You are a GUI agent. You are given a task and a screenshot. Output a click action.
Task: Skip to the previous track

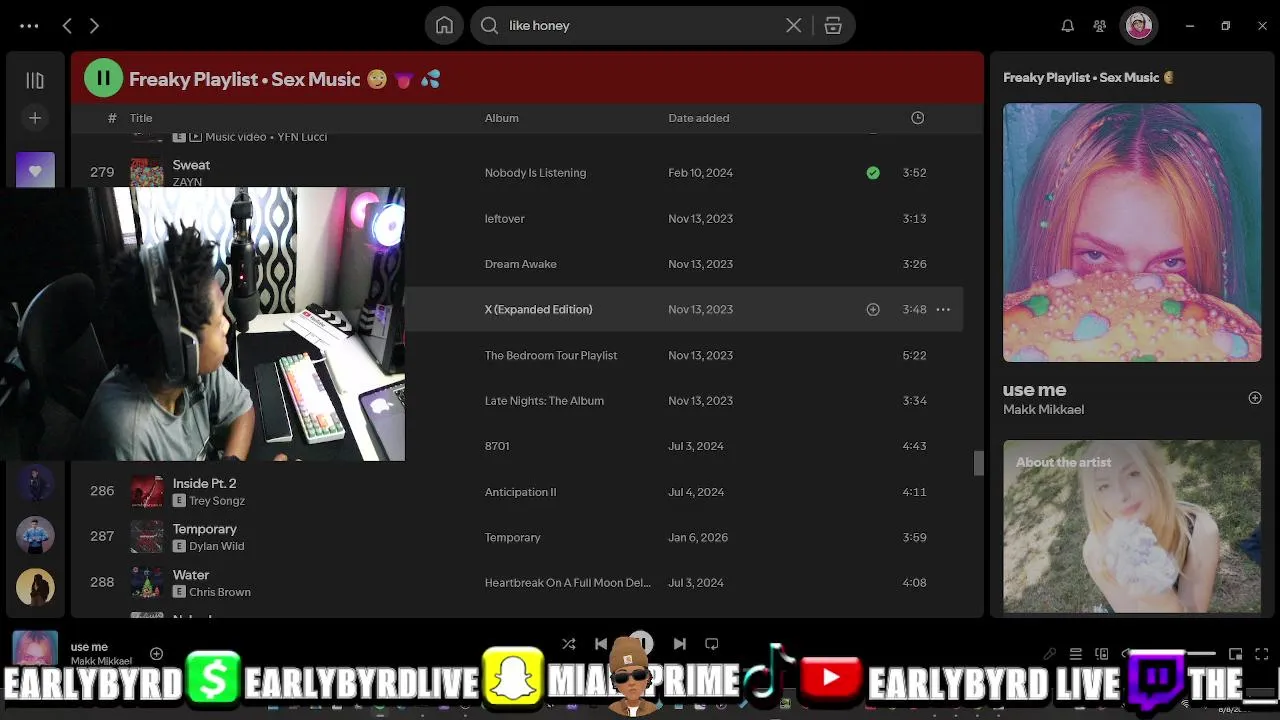(x=601, y=644)
